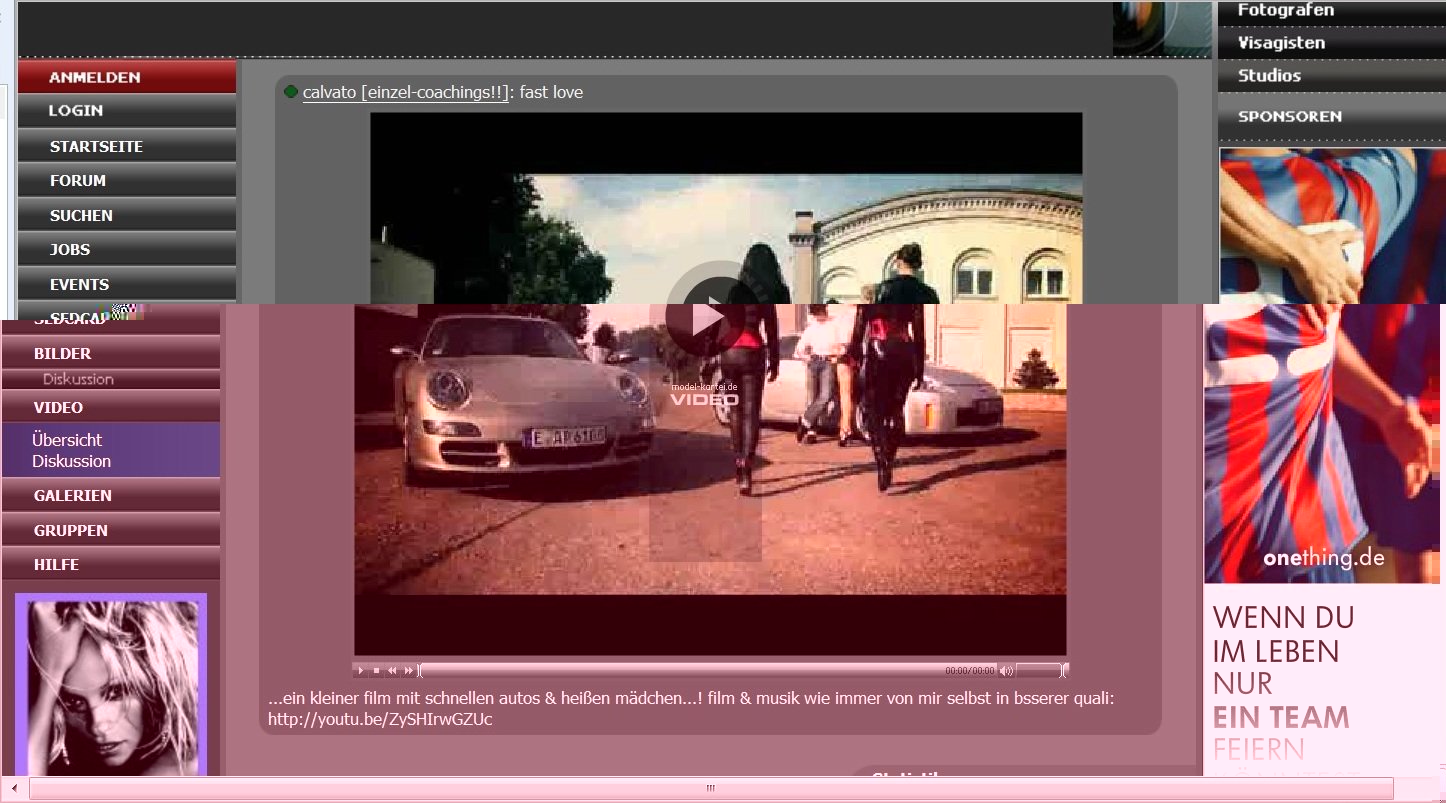Viewport: 1446px width, 803px height.
Task: Open Übersicht under the VIDEO section
Action: coord(67,440)
